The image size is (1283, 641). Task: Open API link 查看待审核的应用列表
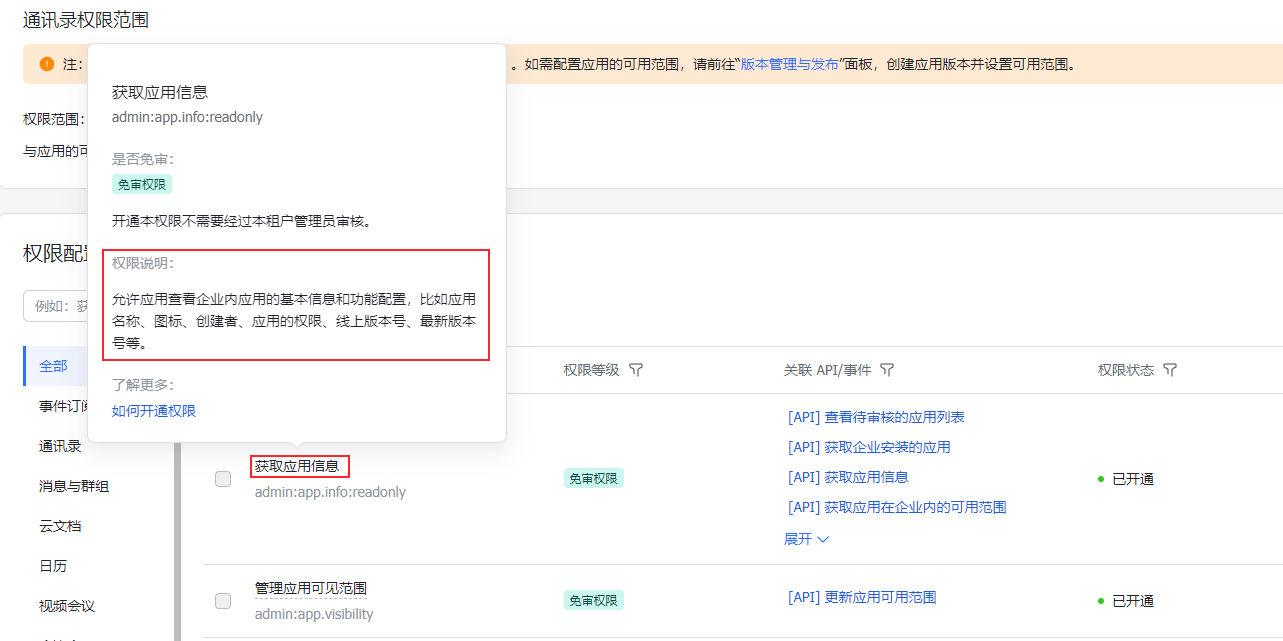coord(876,417)
